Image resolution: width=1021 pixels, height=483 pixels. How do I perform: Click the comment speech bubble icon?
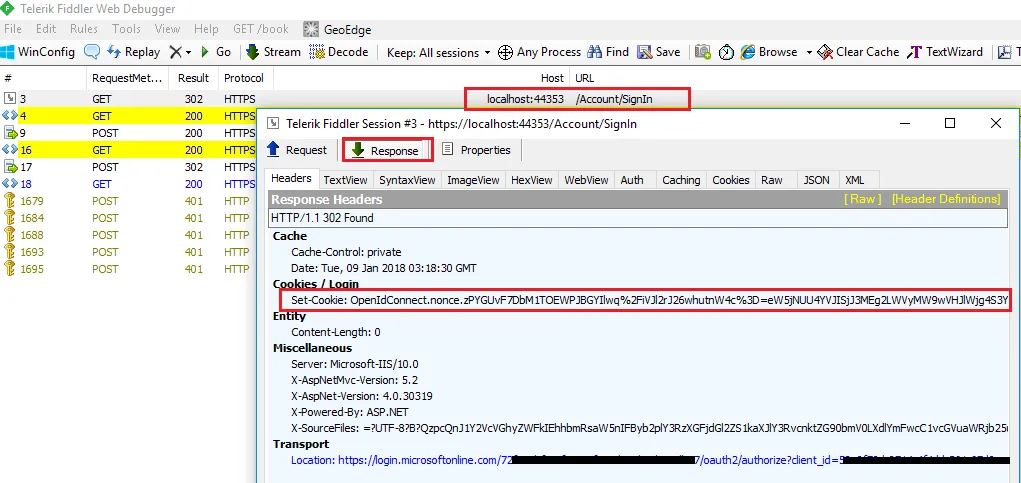[x=92, y=52]
